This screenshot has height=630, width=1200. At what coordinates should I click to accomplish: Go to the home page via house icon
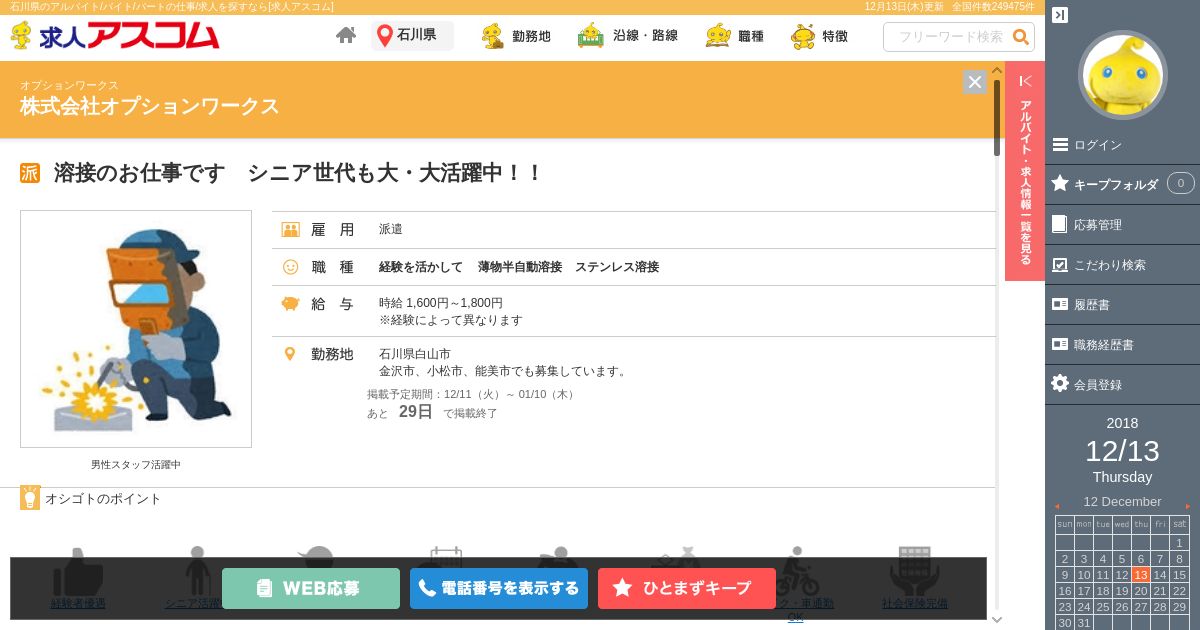click(346, 36)
